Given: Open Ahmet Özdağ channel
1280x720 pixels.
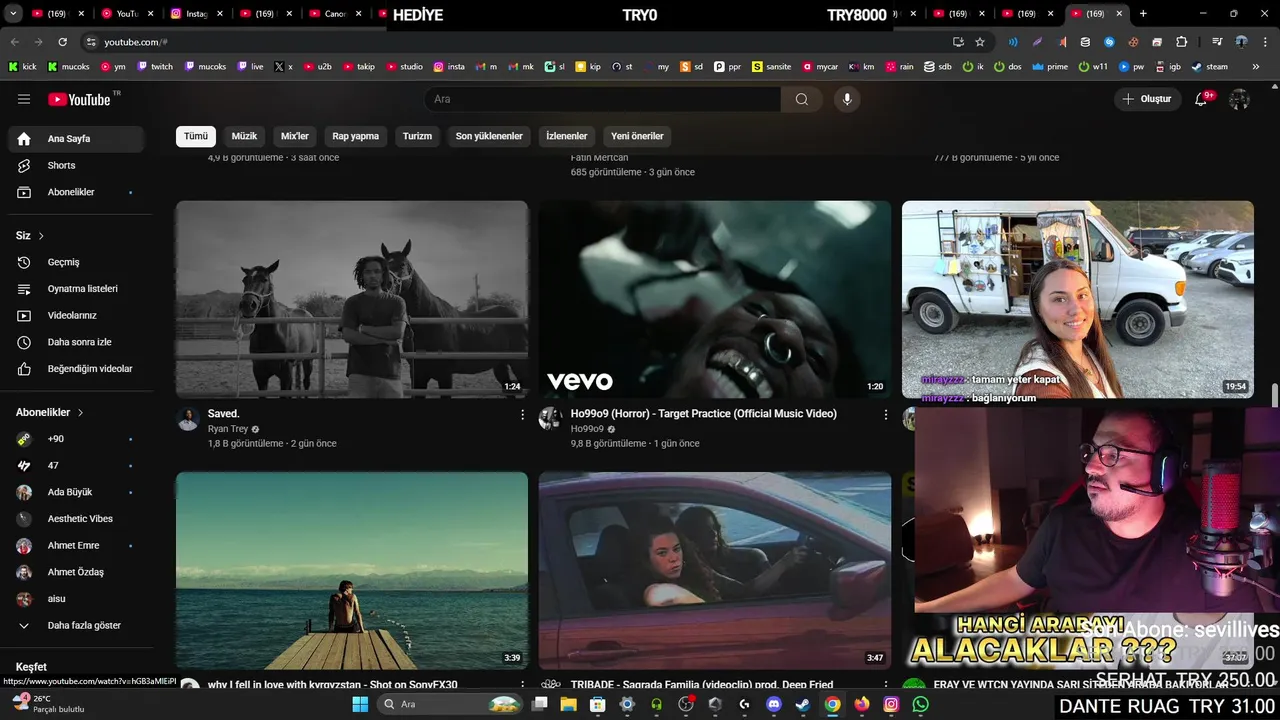Looking at the screenshot, I should [x=76, y=572].
